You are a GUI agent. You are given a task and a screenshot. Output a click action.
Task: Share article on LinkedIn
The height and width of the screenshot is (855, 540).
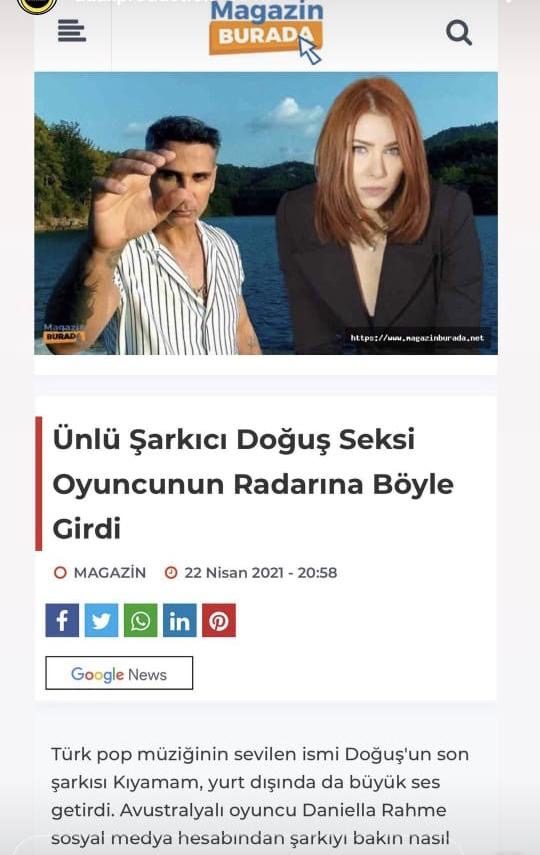180,620
